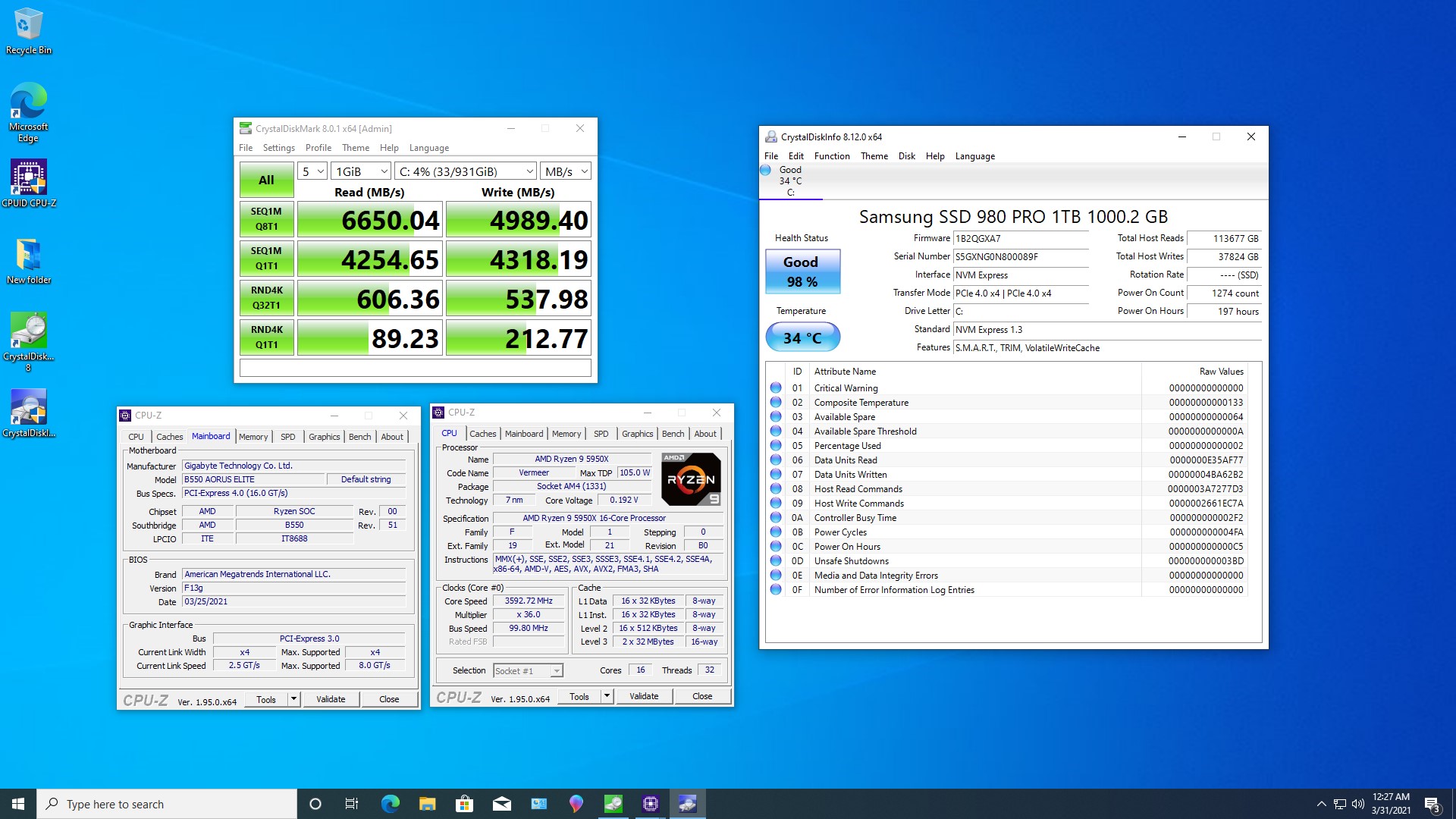Show hidden tray icons chevron
Image resolution: width=1456 pixels, height=819 pixels.
[1321, 804]
